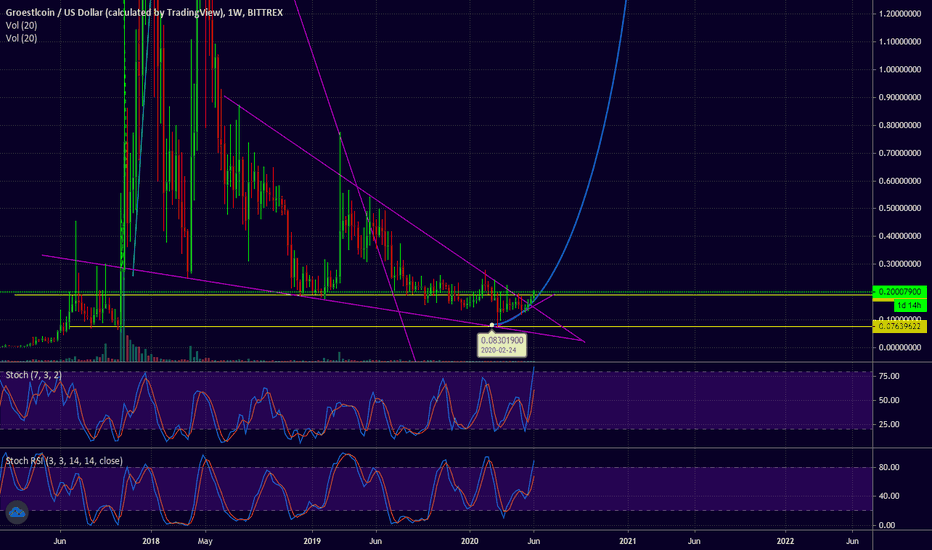The image size is (932, 550).
Task: Select the white low-point marker above the tooltip
Action: [x=492, y=325]
